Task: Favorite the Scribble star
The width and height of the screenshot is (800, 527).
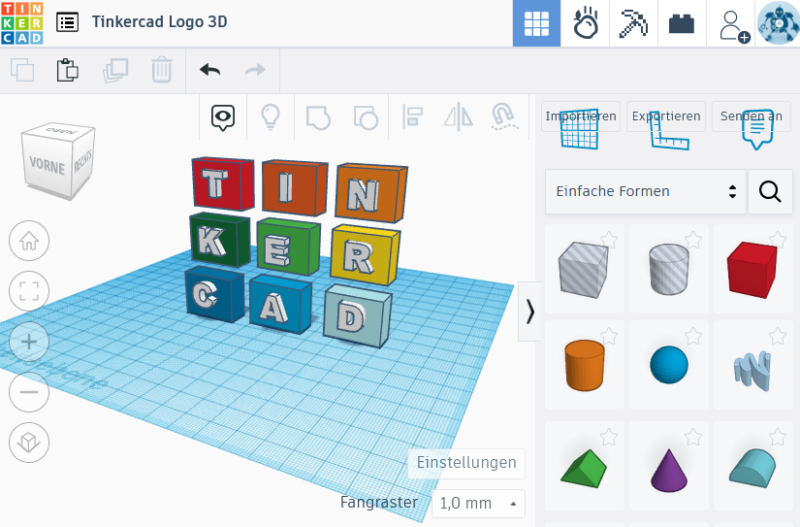Action: point(778,336)
